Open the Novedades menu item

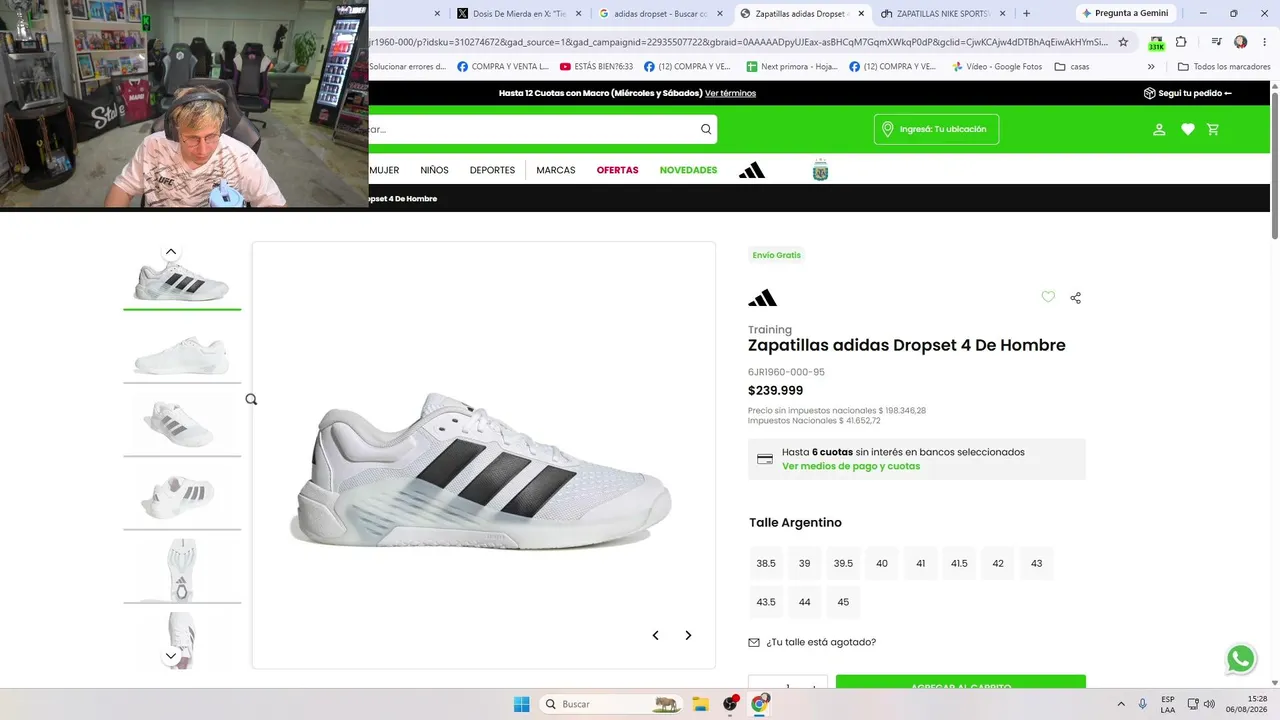point(688,170)
